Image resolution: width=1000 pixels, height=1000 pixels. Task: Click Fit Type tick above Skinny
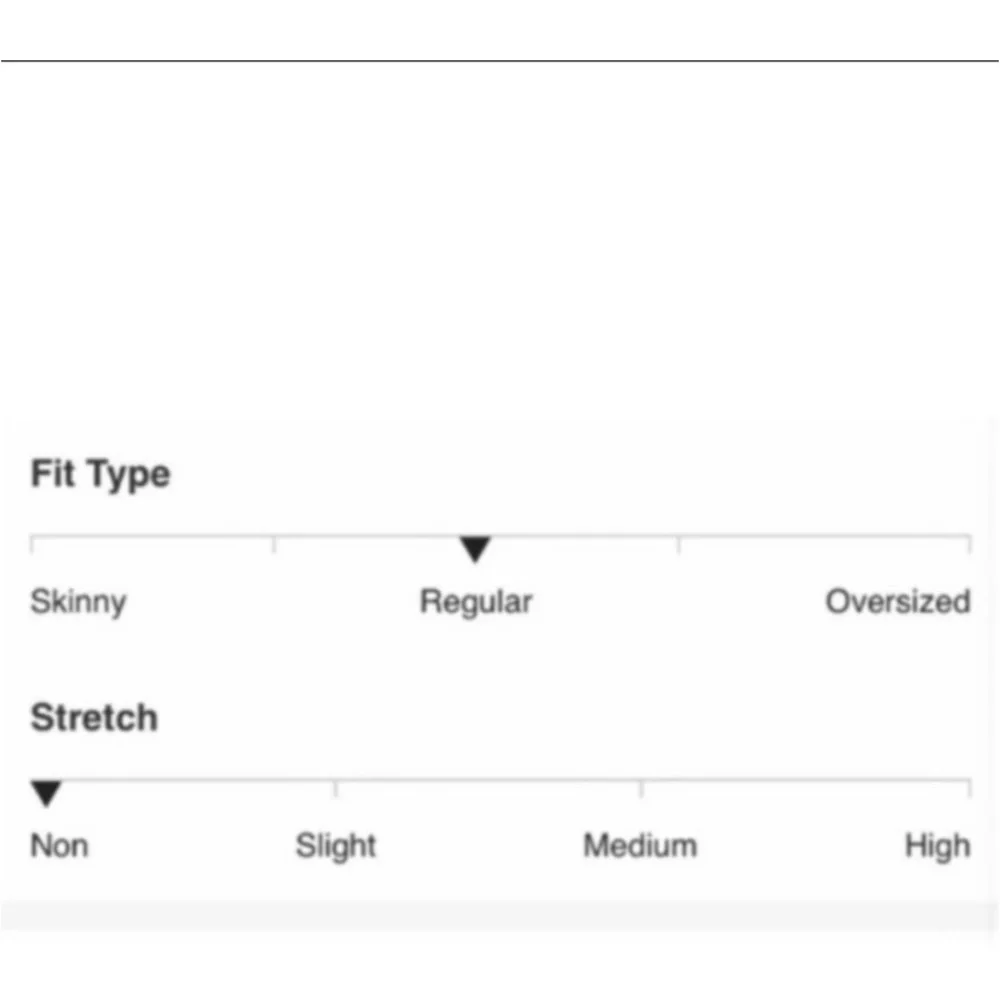click(x=32, y=544)
